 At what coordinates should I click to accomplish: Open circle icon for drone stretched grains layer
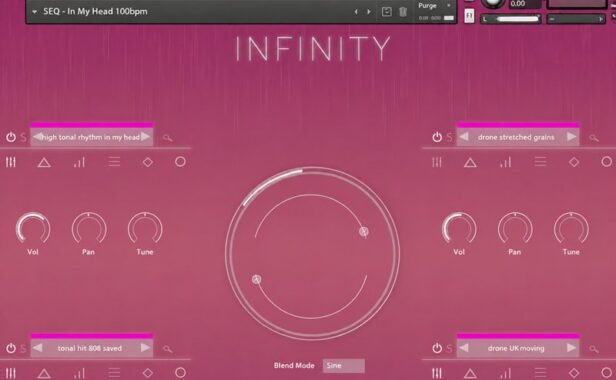[607, 162]
